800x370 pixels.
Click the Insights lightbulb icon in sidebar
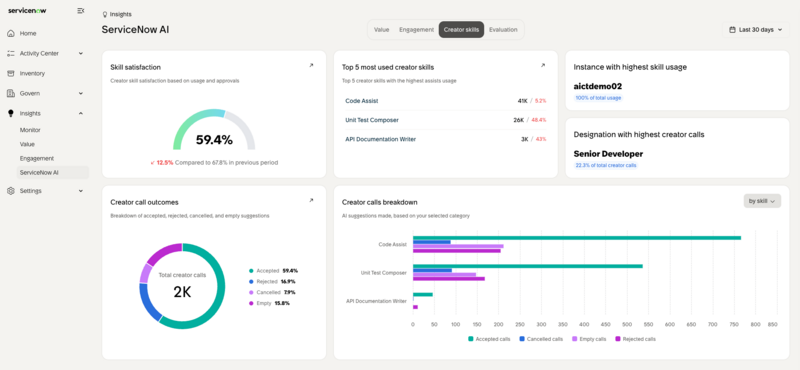pos(11,113)
